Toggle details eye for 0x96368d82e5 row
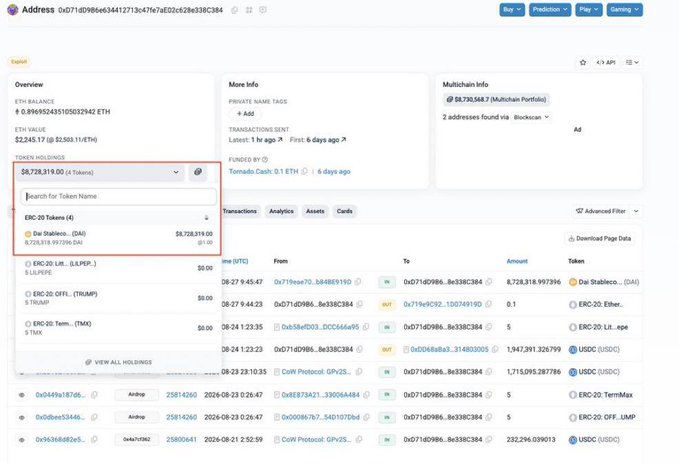Screen dimensions: 679x463 click(x=22, y=440)
